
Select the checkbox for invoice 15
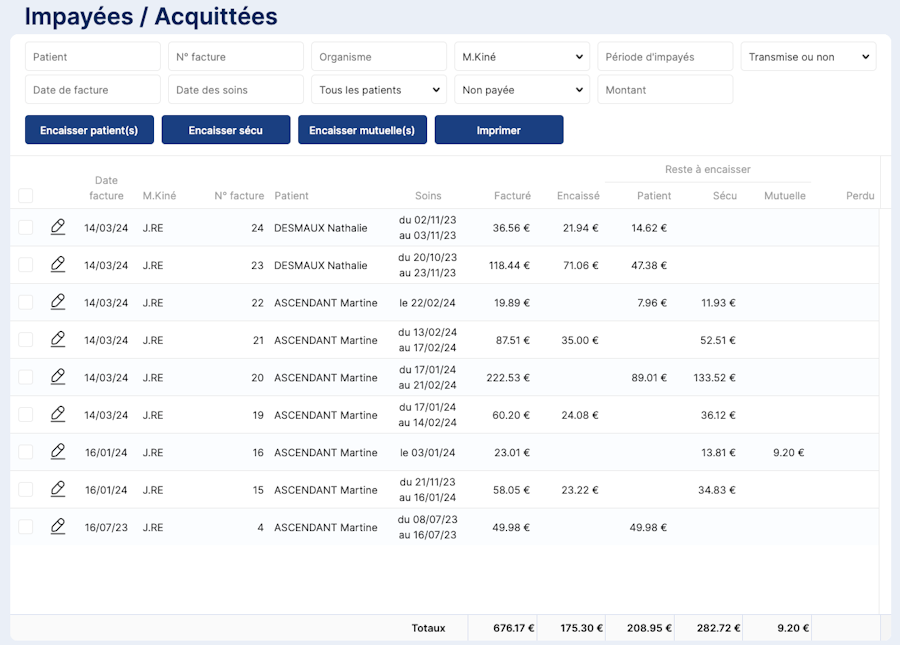[x=26, y=490]
